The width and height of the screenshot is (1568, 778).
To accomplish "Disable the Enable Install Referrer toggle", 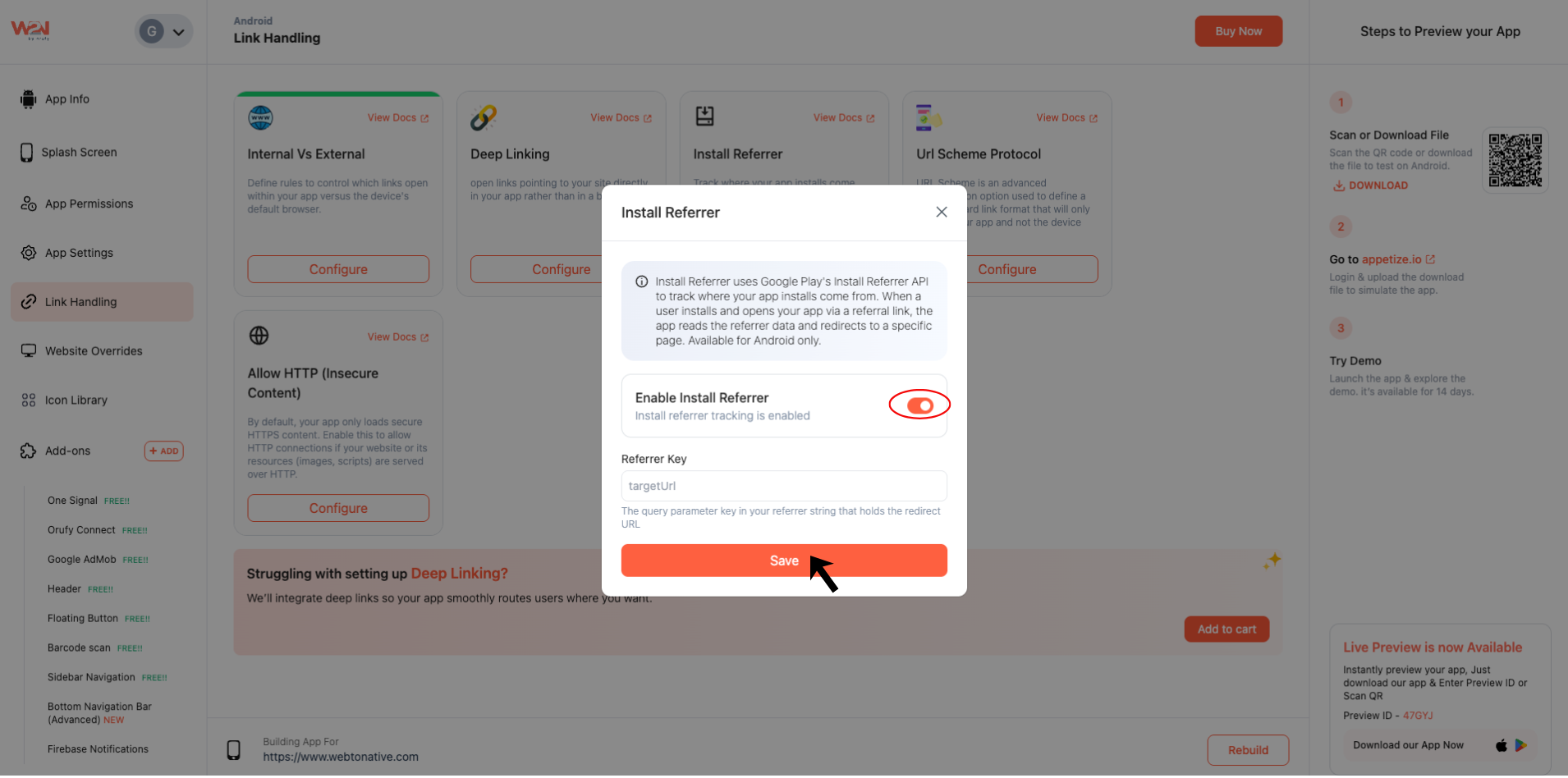I will 919,405.
